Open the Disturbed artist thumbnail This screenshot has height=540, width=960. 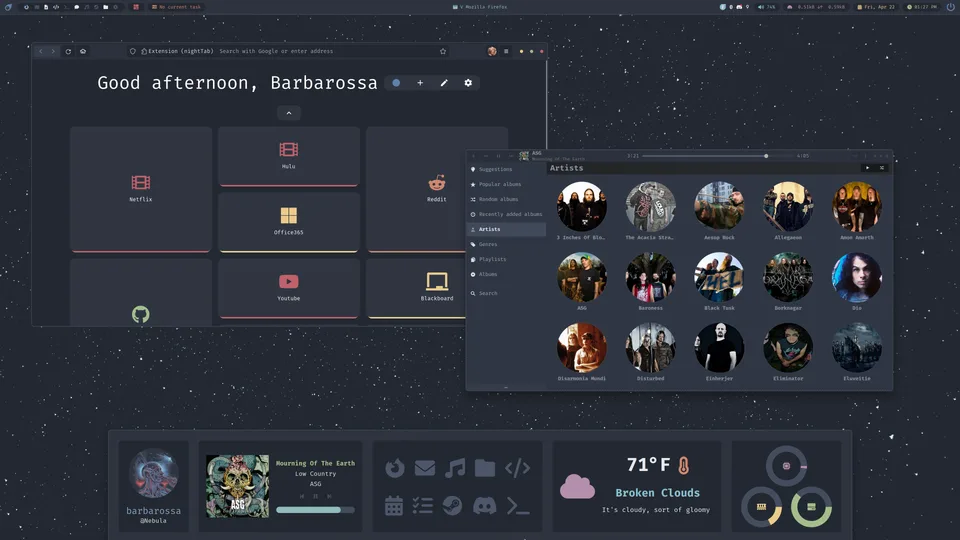tap(650, 348)
